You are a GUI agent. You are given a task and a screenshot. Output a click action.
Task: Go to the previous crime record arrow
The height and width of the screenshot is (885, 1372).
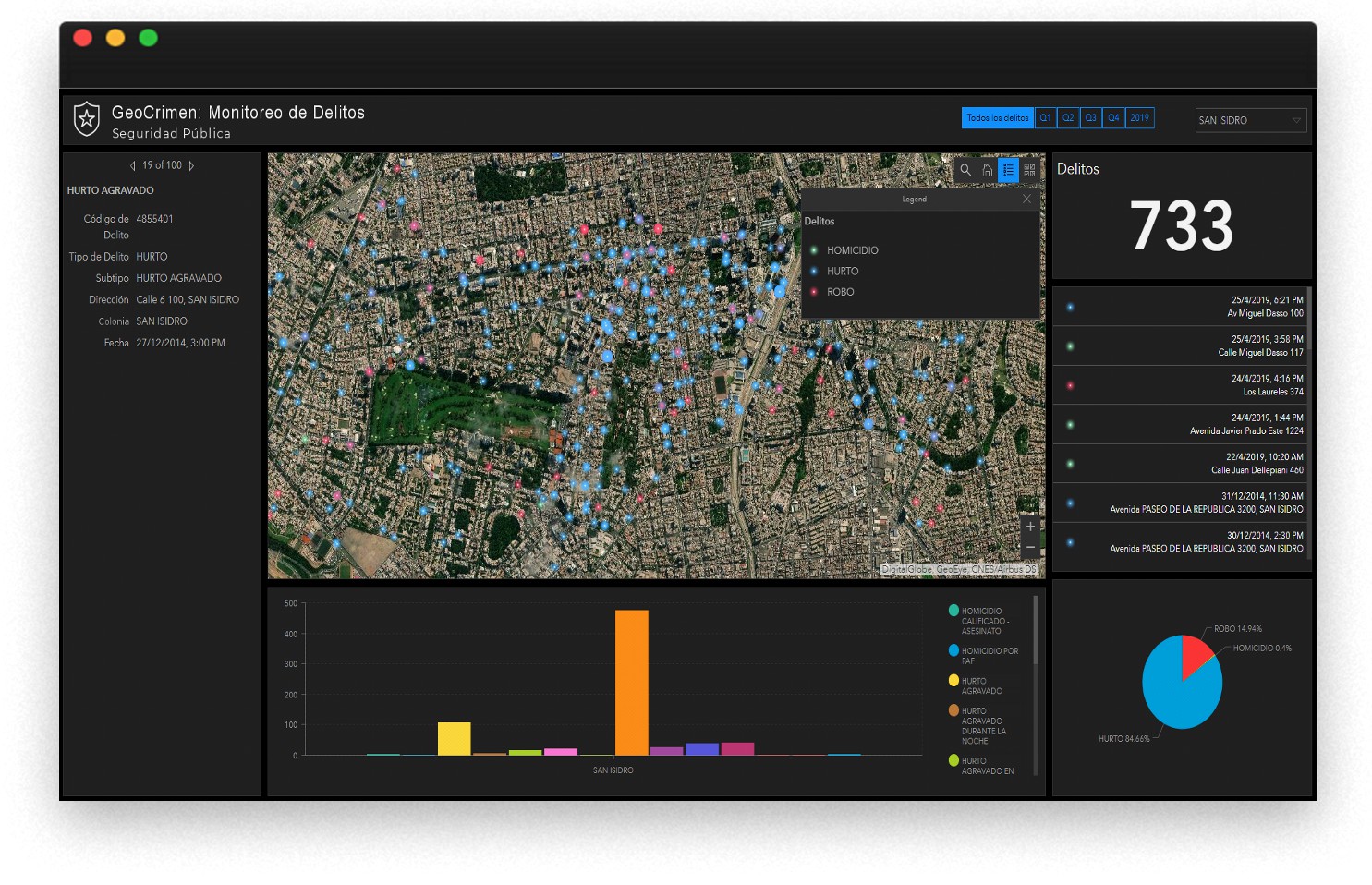tap(133, 166)
